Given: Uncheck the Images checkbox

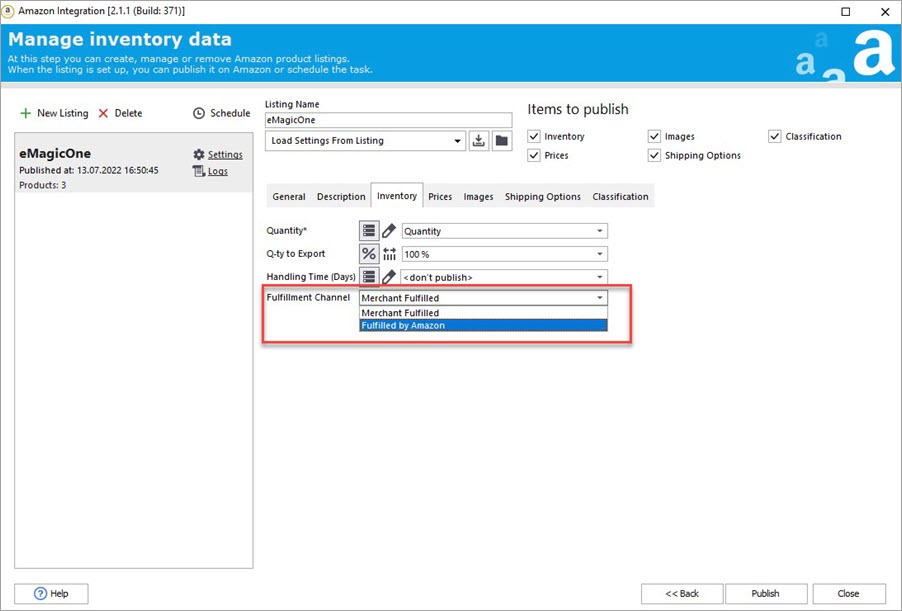Looking at the screenshot, I should pyautogui.click(x=654, y=136).
